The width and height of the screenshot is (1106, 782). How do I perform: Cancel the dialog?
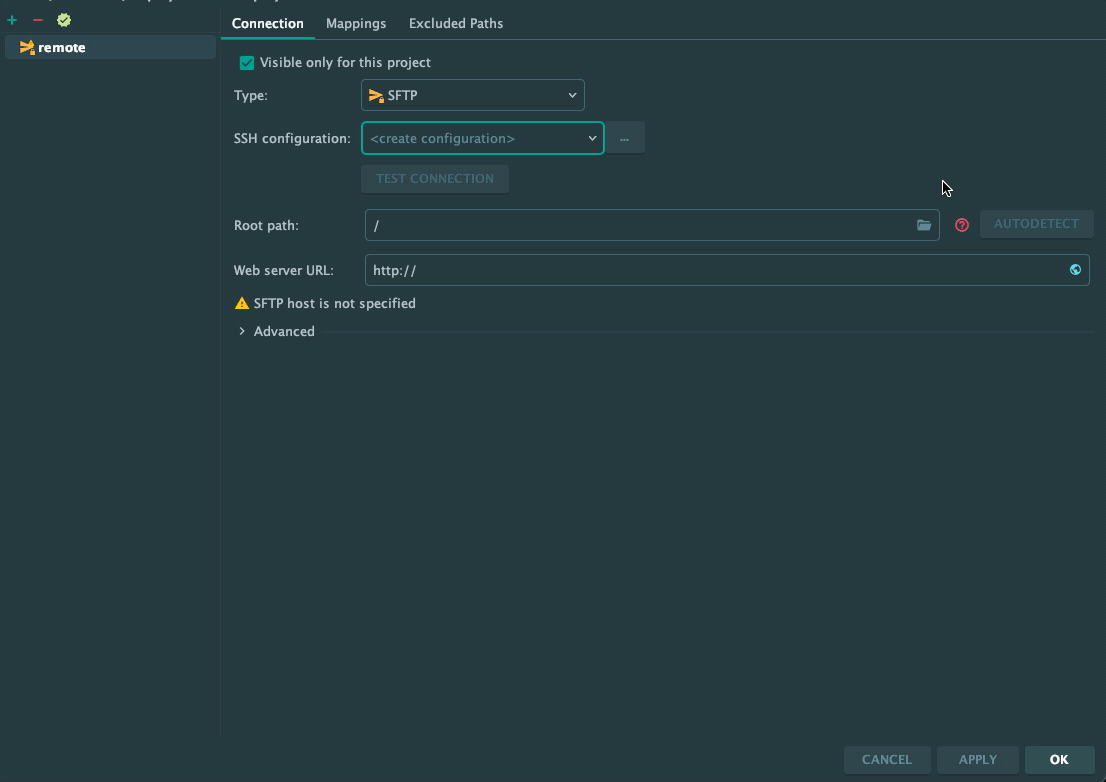[887, 759]
